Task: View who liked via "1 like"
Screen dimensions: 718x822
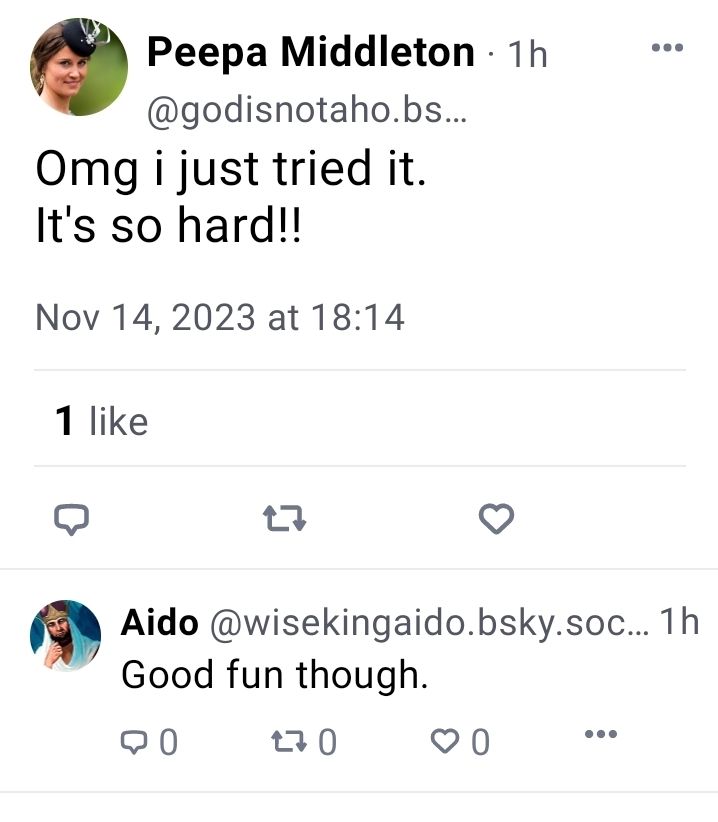Action: (x=101, y=421)
